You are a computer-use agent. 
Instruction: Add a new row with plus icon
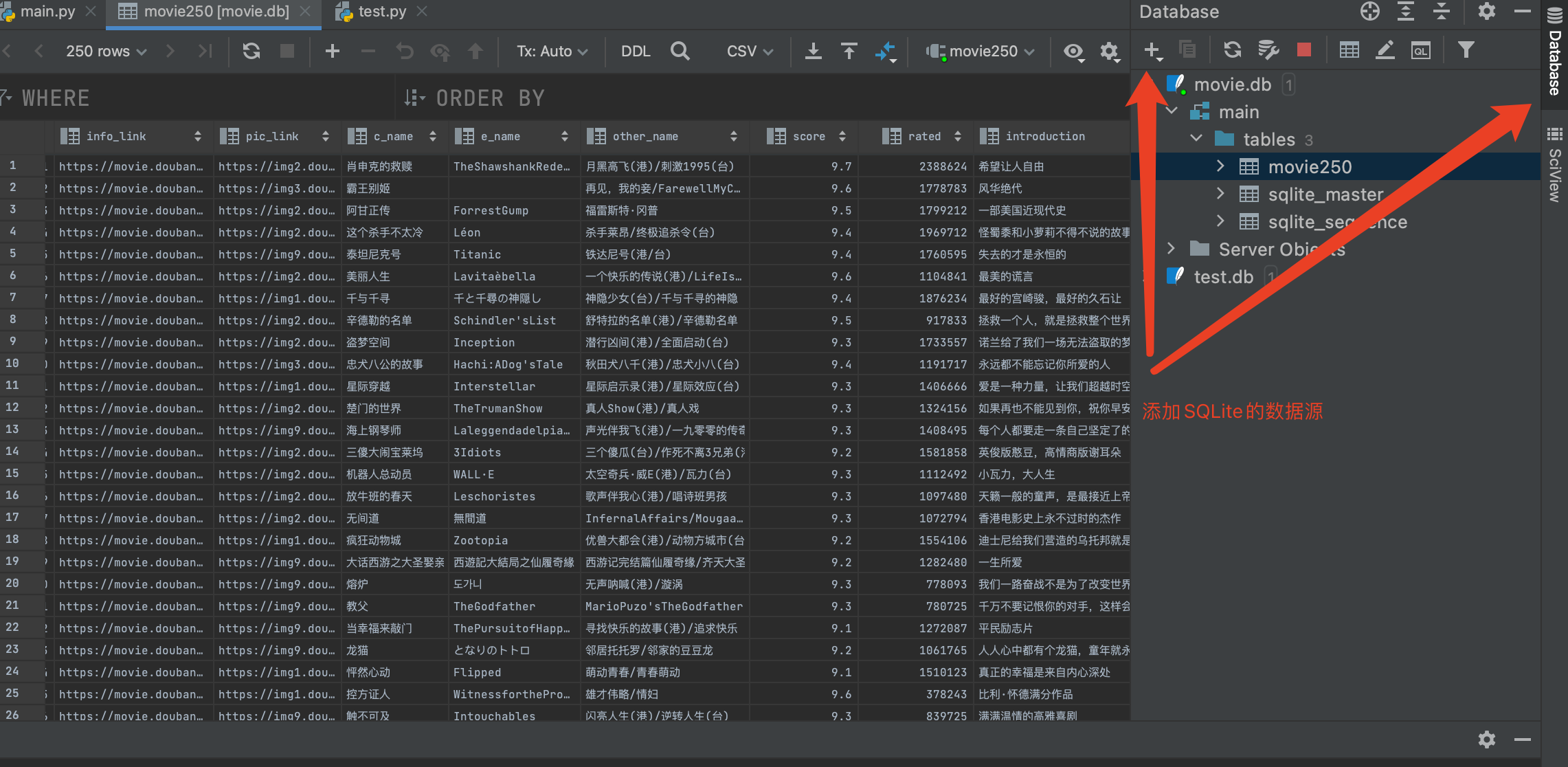click(x=333, y=51)
